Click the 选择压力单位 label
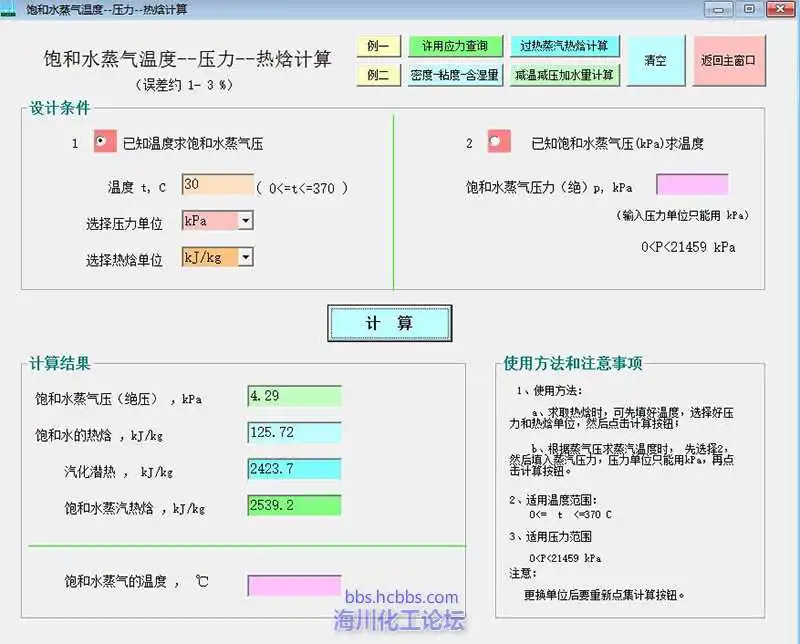Image resolution: width=800 pixels, height=644 pixels. pyautogui.click(x=124, y=224)
